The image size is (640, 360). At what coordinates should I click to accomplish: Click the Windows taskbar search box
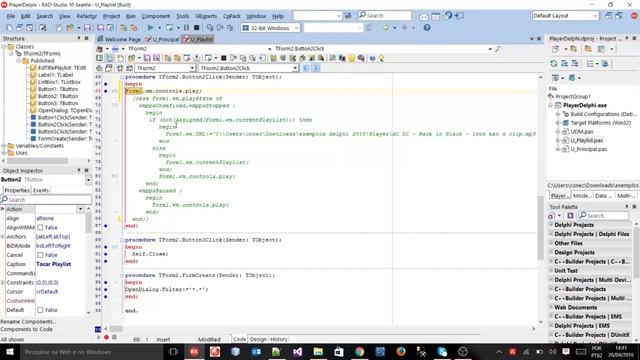click(x=91, y=352)
